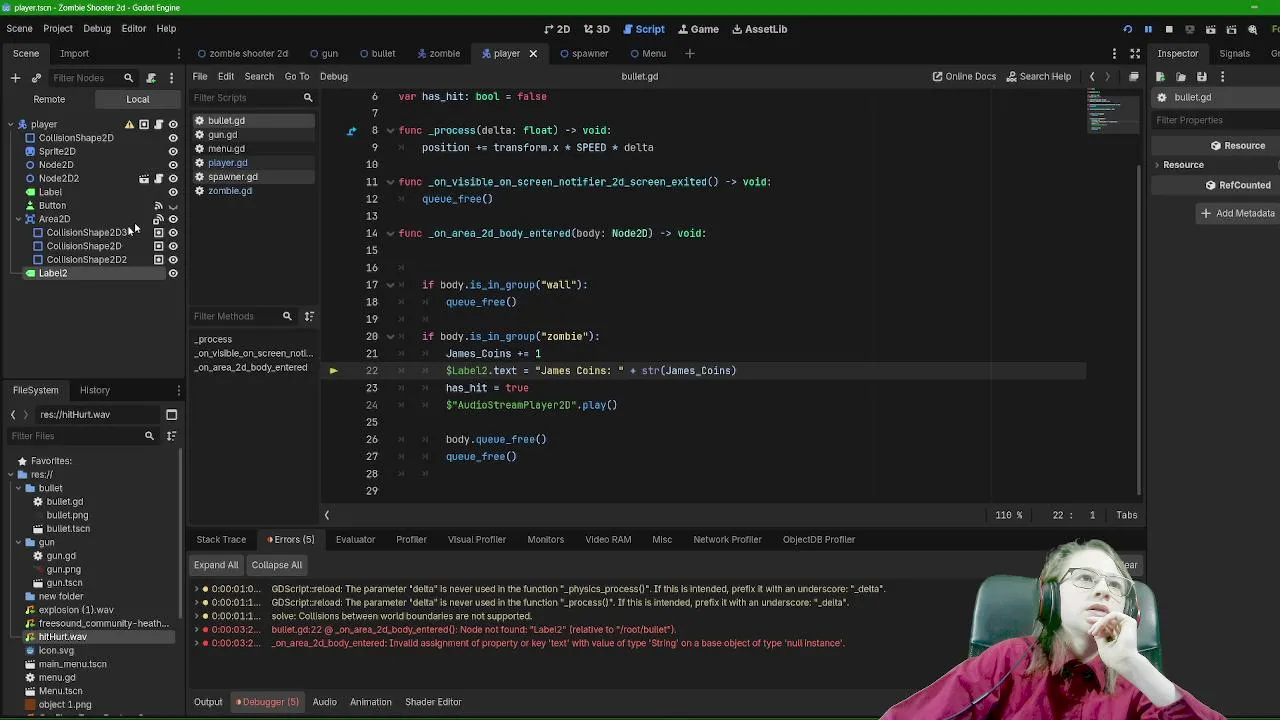The width and height of the screenshot is (1280, 720).
Task: Click Search Help in the script editor
Action: coord(1038,76)
